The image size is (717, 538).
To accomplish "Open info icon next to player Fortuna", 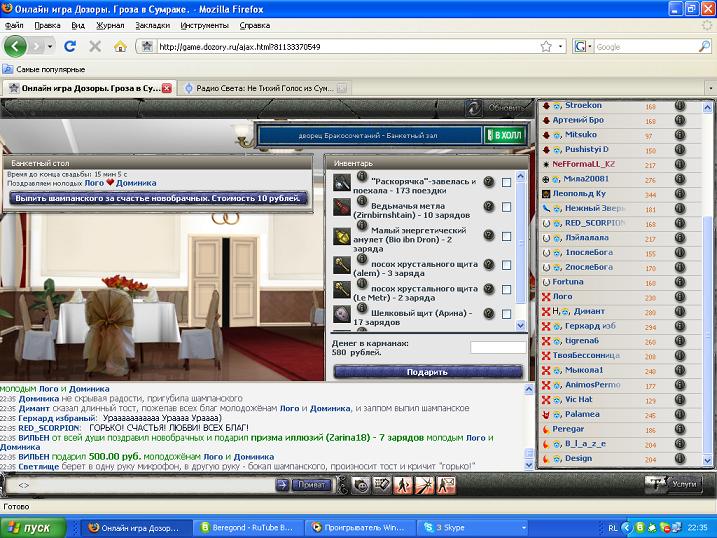I will tap(680, 282).
